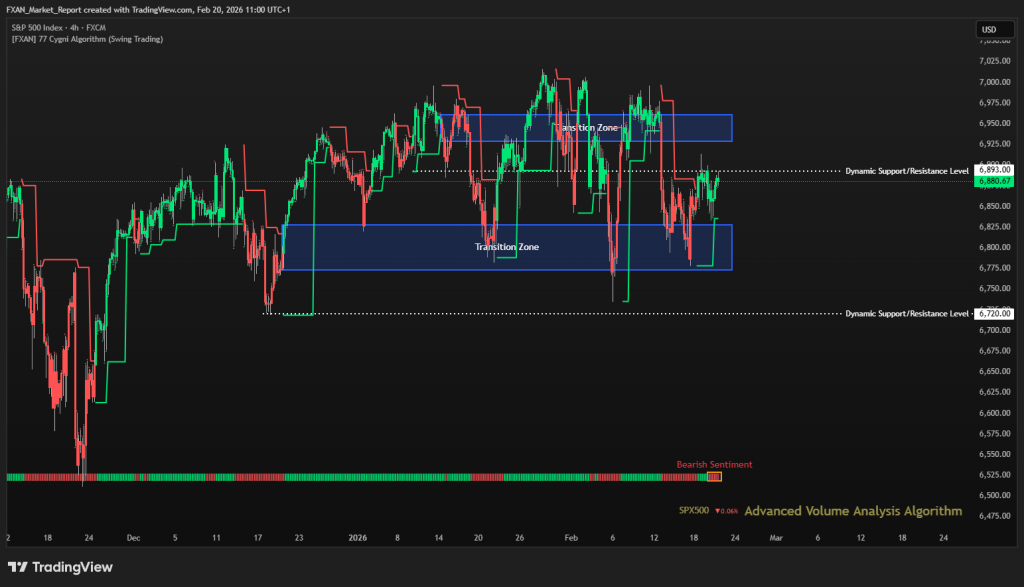
Task: Click the orange-outlined sentiment bar marker
Action: click(714, 477)
